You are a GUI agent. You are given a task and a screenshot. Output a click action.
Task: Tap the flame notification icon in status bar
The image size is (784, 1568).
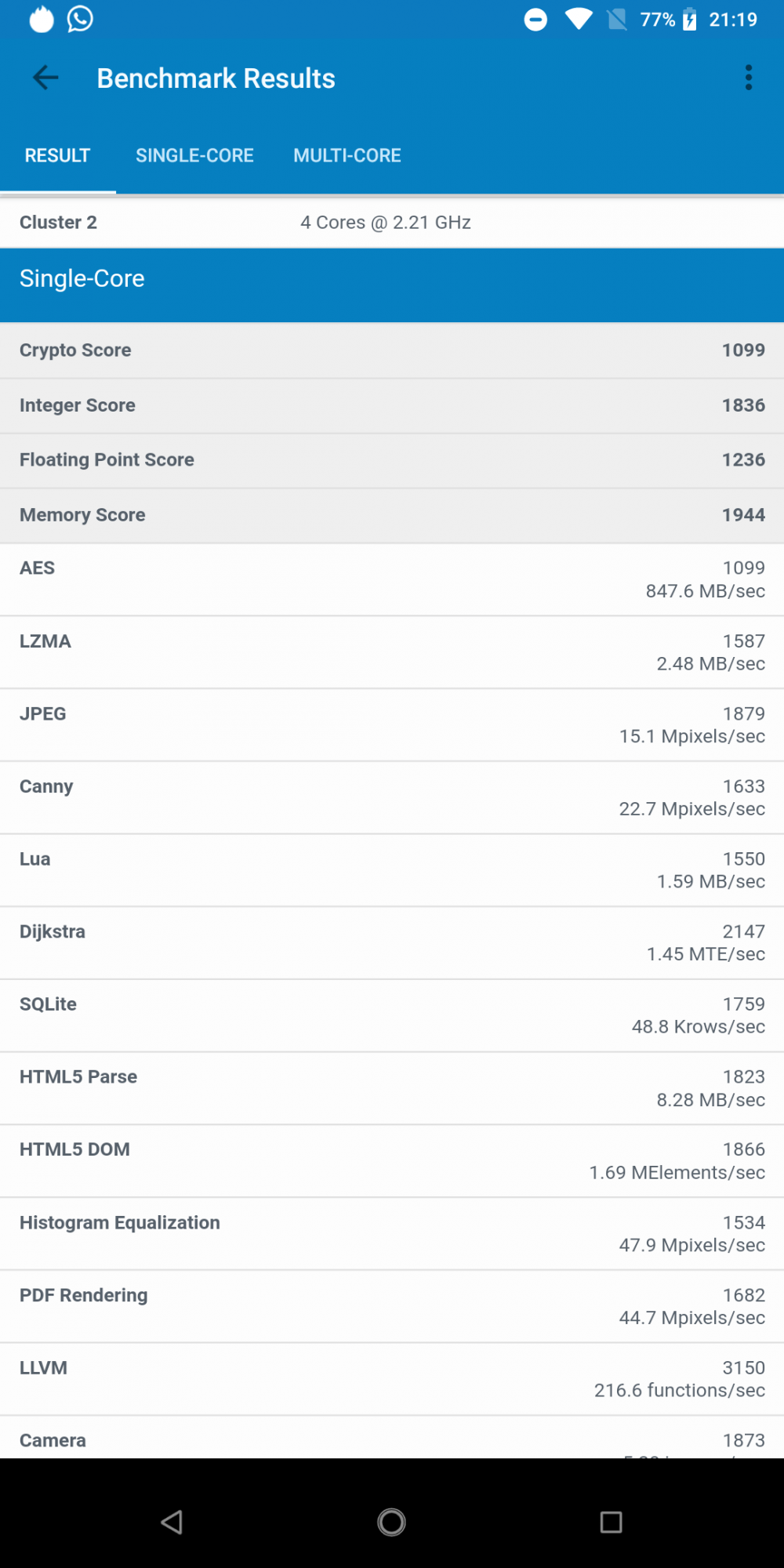[x=42, y=20]
